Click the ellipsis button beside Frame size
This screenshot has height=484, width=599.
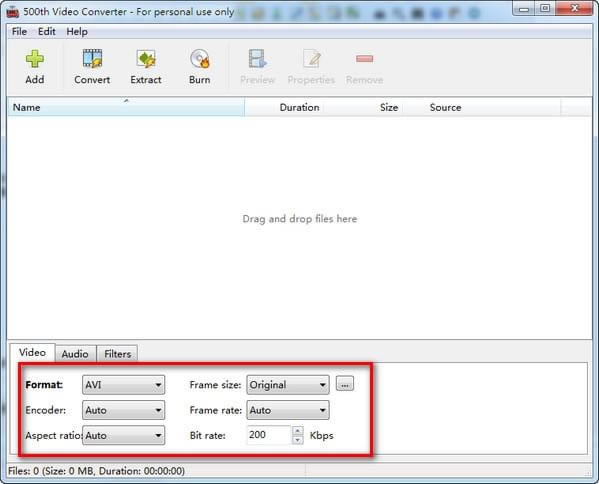click(x=345, y=384)
